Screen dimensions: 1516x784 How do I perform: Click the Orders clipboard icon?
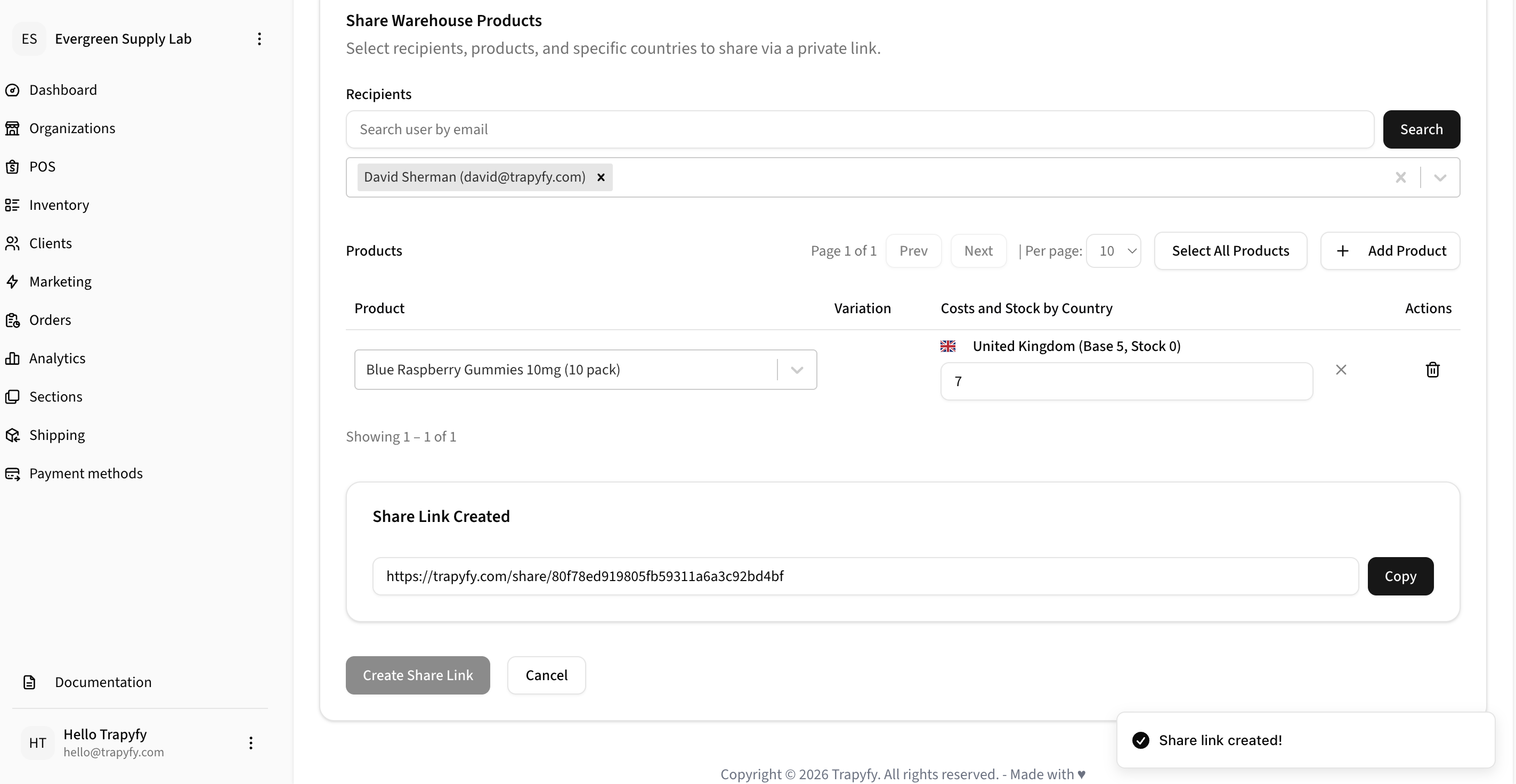pyautogui.click(x=12, y=320)
